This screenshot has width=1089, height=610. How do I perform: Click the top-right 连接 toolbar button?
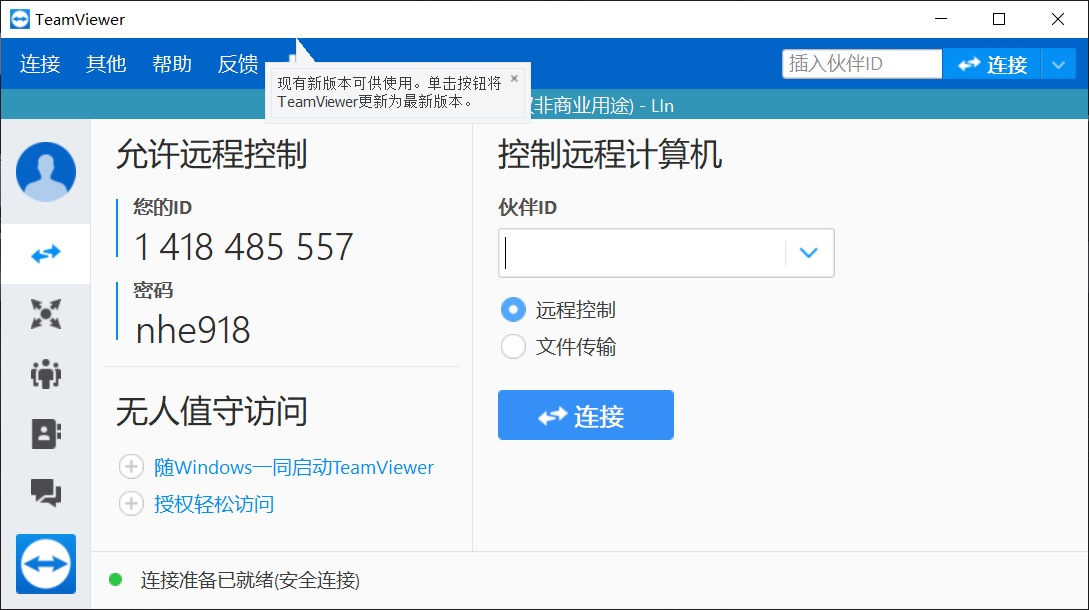pos(992,65)
